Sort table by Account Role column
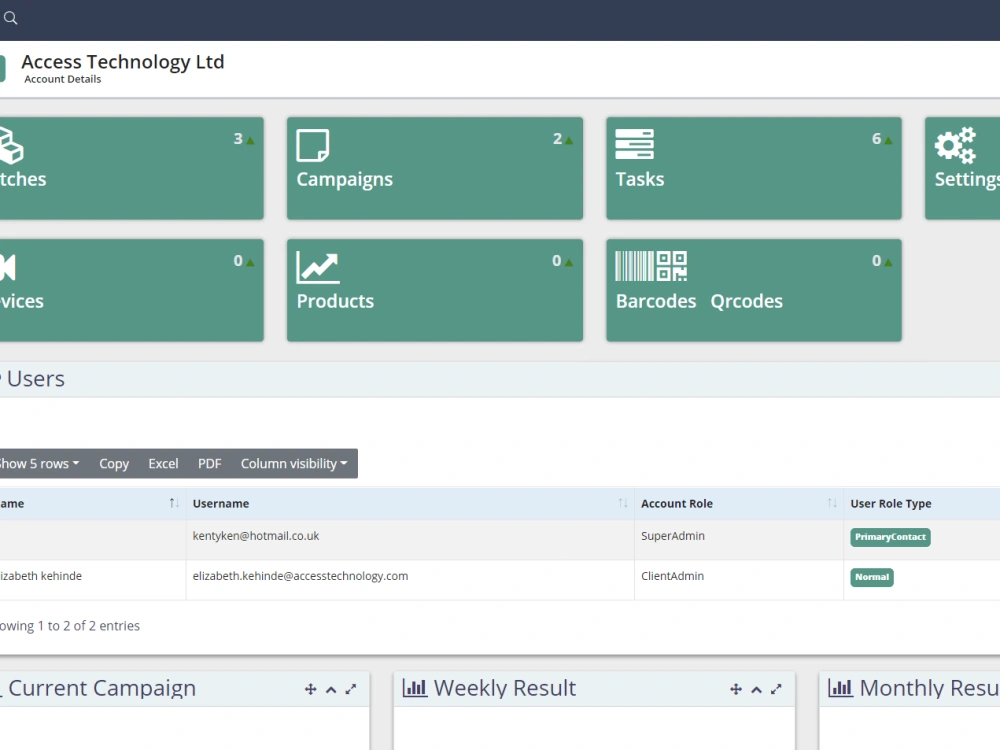The image size is (1000, 750). click(739, 504)
